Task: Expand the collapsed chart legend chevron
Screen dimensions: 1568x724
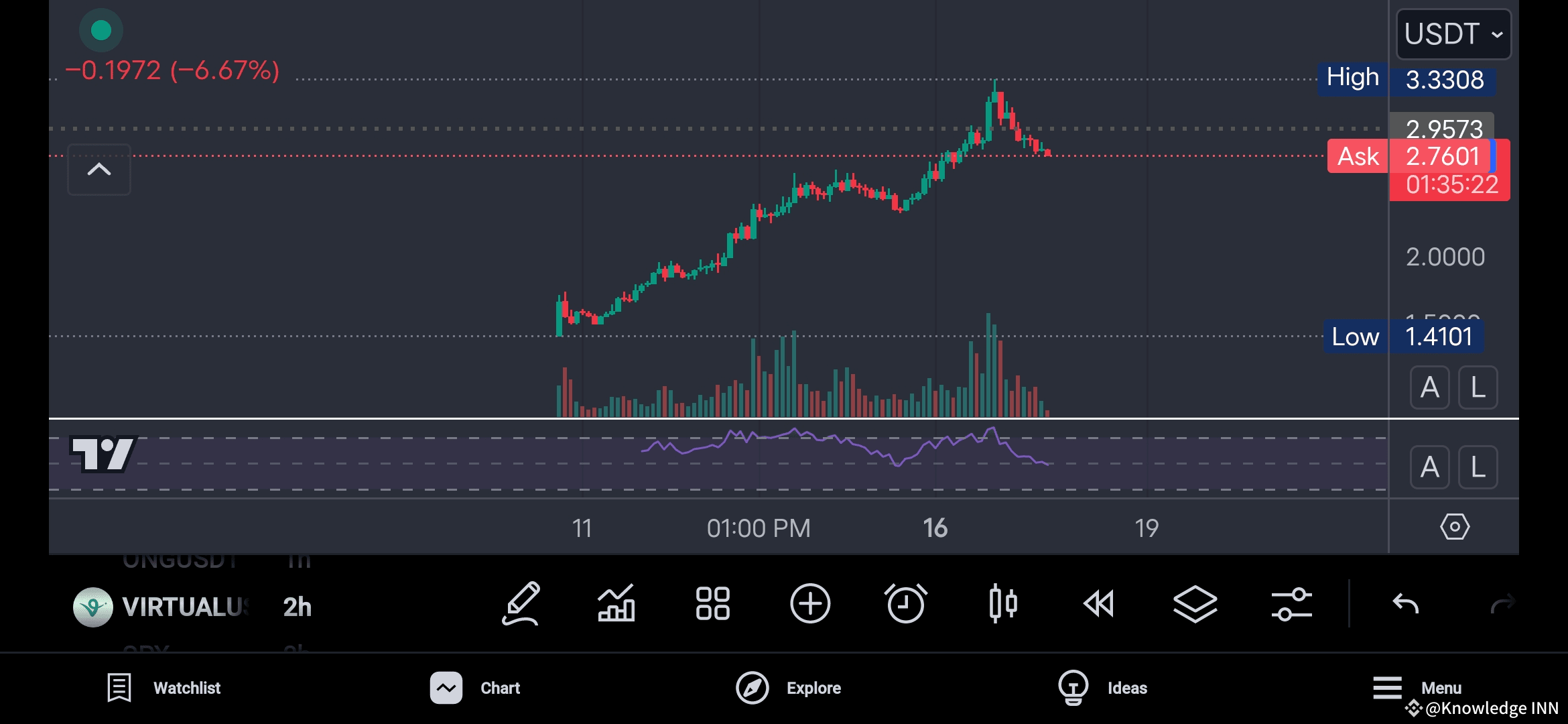Action: pyautogui.click(x=99, y=170)
